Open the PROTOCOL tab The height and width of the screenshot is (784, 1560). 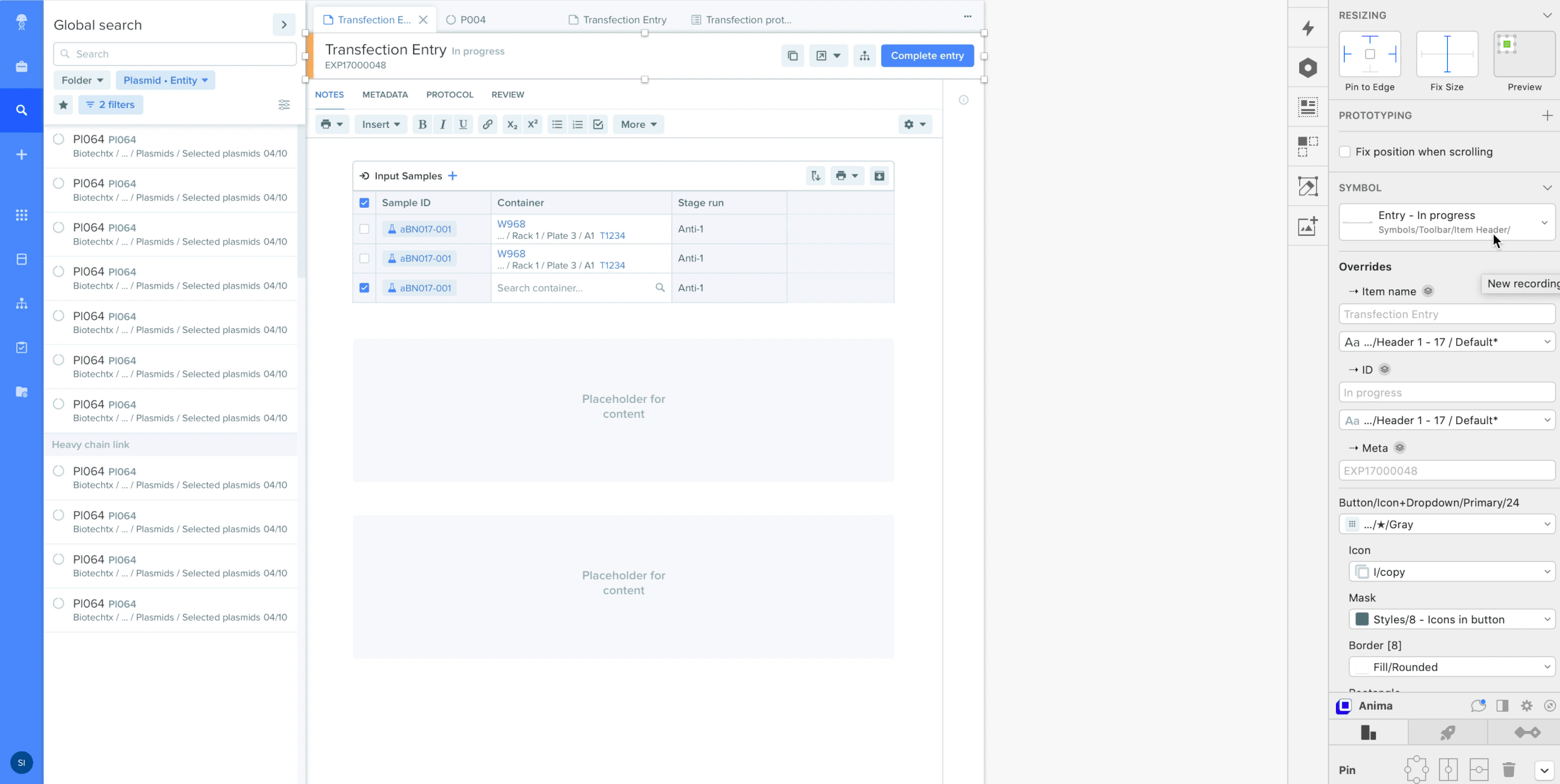pos(449,95)
